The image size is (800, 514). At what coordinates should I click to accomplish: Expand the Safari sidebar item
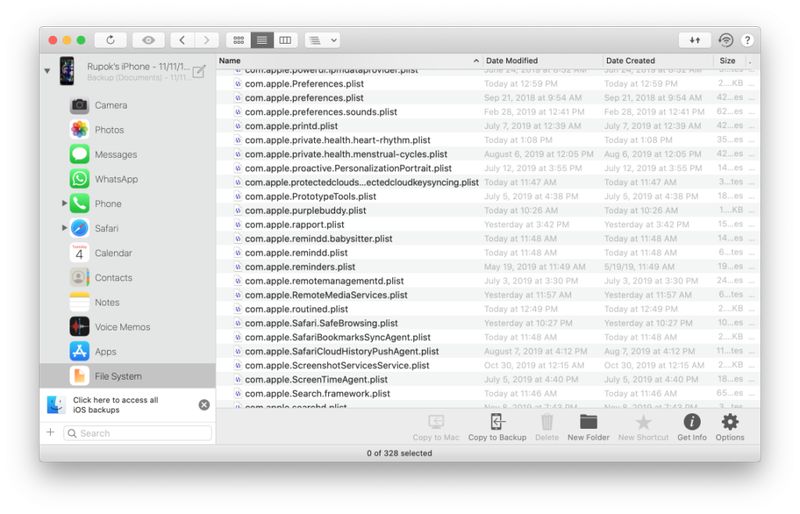pos(64,228)
